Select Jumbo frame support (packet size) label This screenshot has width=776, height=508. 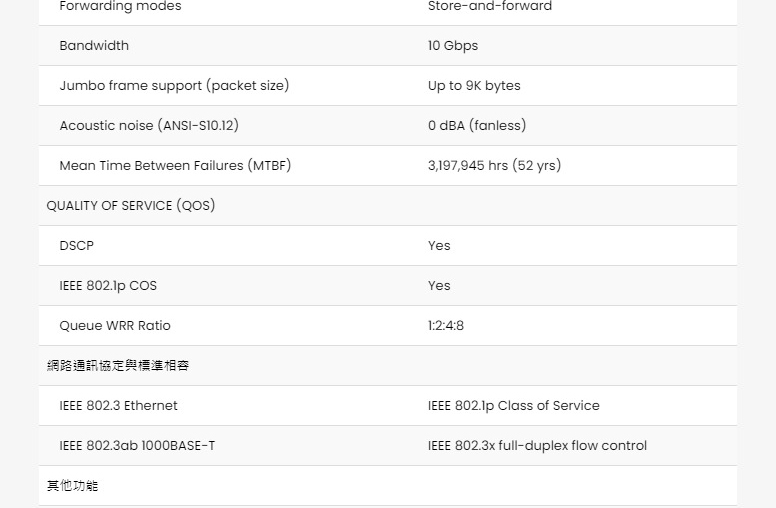174,85
